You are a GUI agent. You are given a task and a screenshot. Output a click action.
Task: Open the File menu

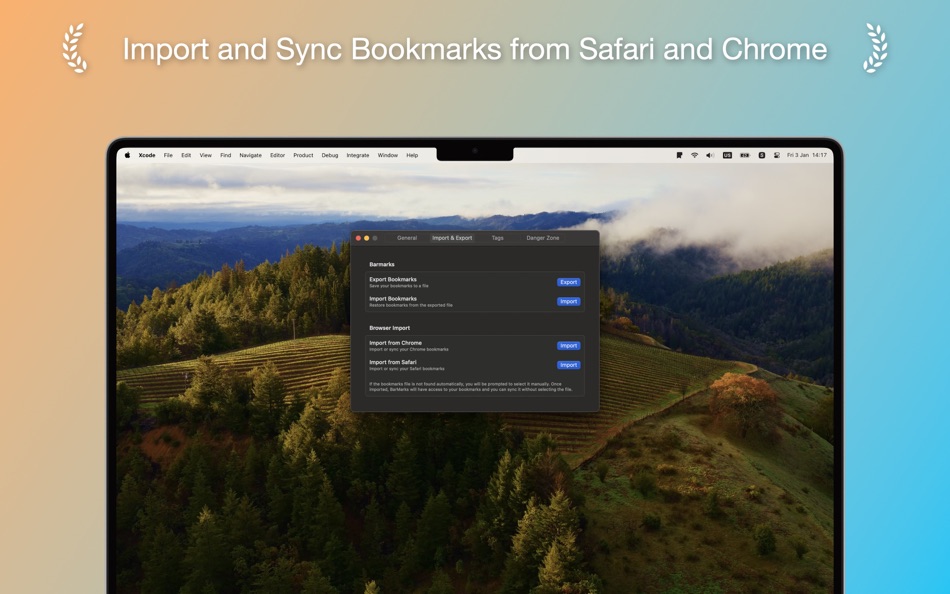coord(168,155)
